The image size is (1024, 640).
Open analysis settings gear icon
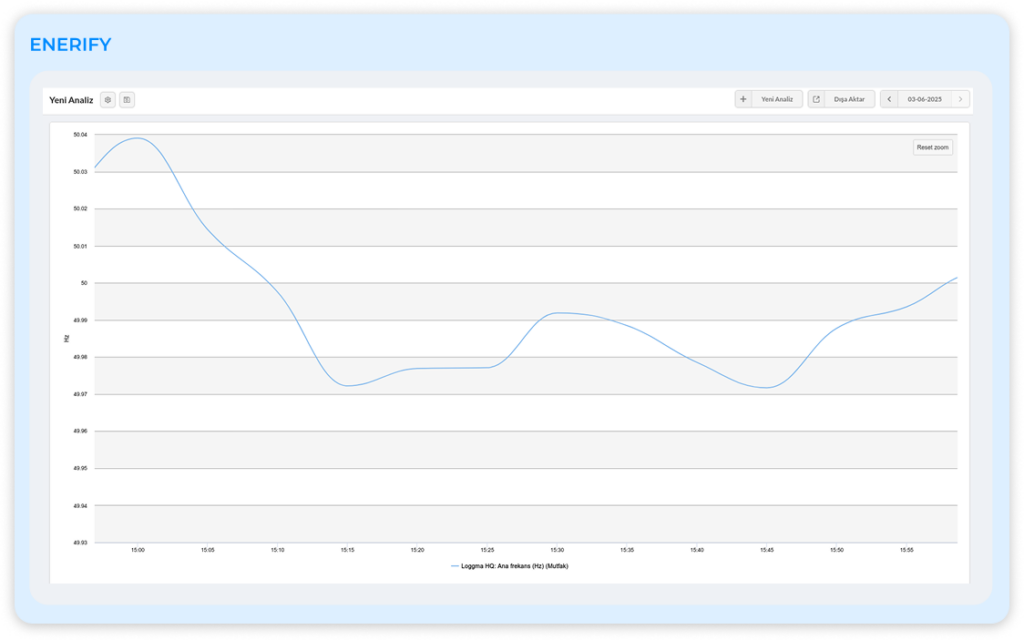(x=108, y=100)
